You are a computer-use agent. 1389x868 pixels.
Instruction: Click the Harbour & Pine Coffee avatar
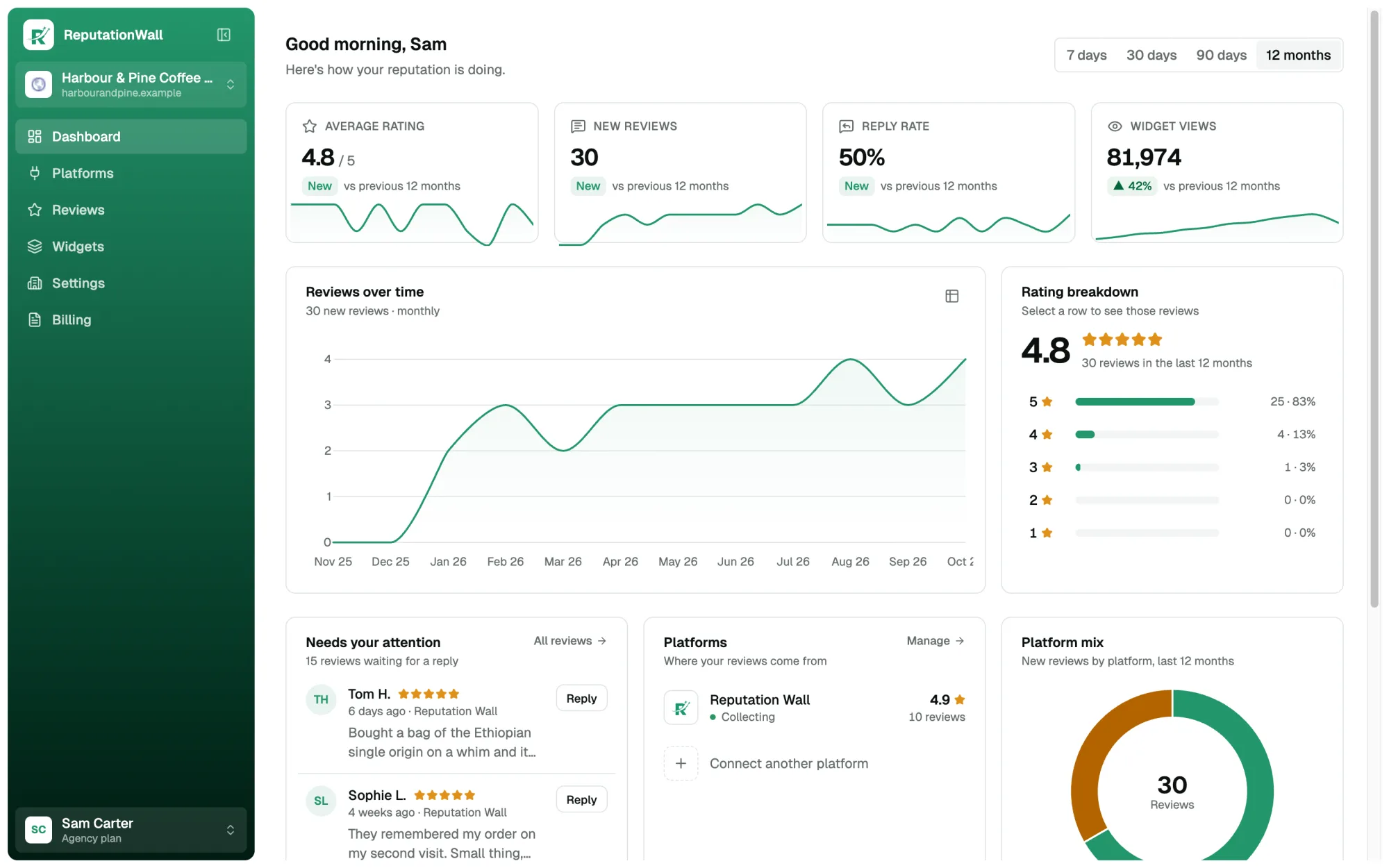(38, 85)
